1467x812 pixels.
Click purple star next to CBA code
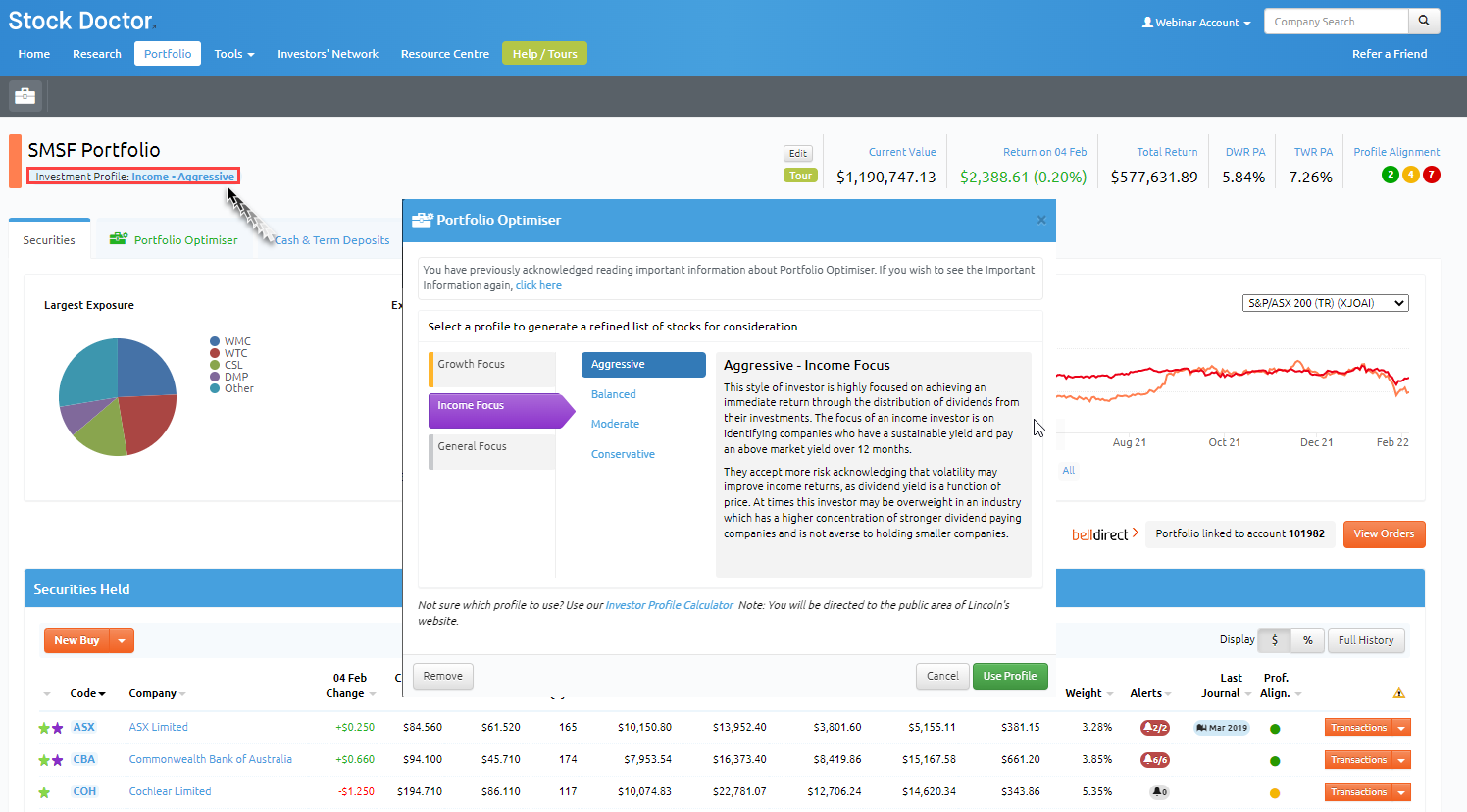pyautogui.click(x=58, y=760)
